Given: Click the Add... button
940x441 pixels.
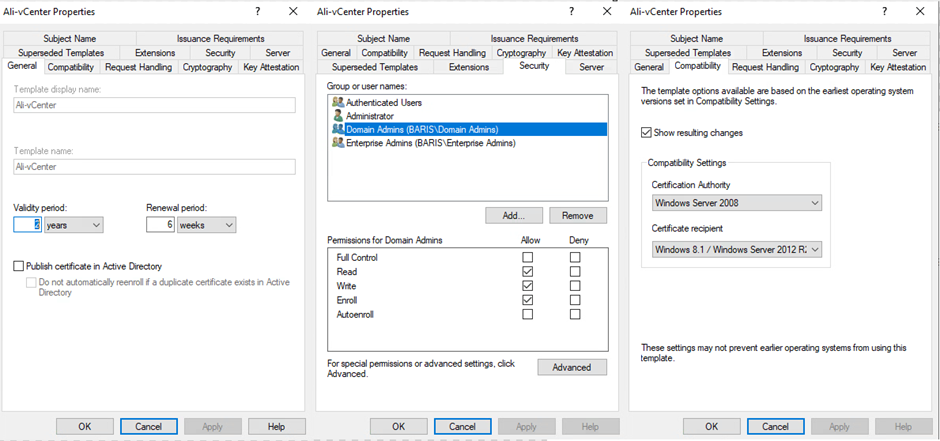Looking at the screenshot, I should pos(514,215).
